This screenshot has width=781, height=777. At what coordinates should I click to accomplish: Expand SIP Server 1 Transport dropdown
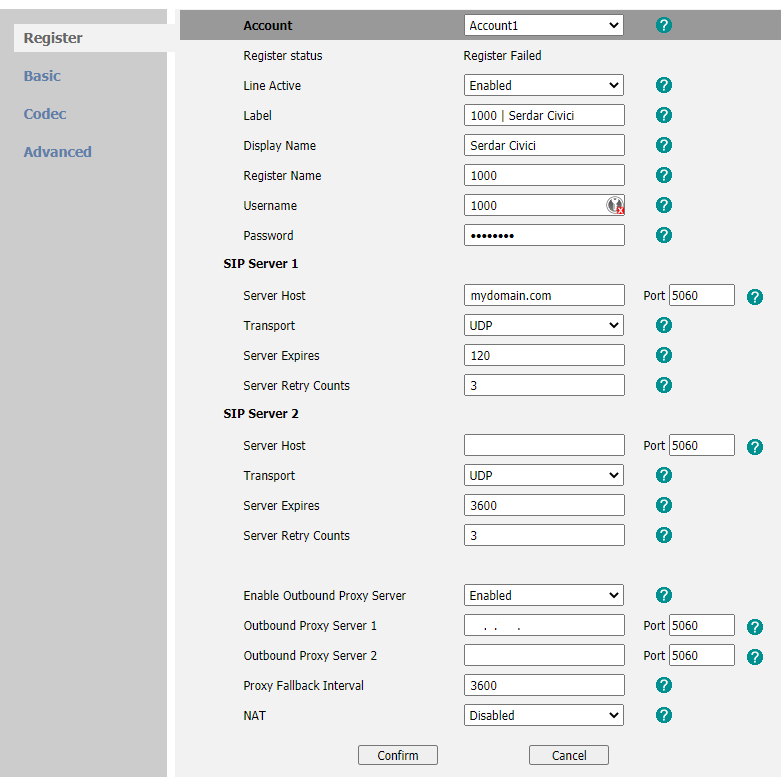point(543,326)
